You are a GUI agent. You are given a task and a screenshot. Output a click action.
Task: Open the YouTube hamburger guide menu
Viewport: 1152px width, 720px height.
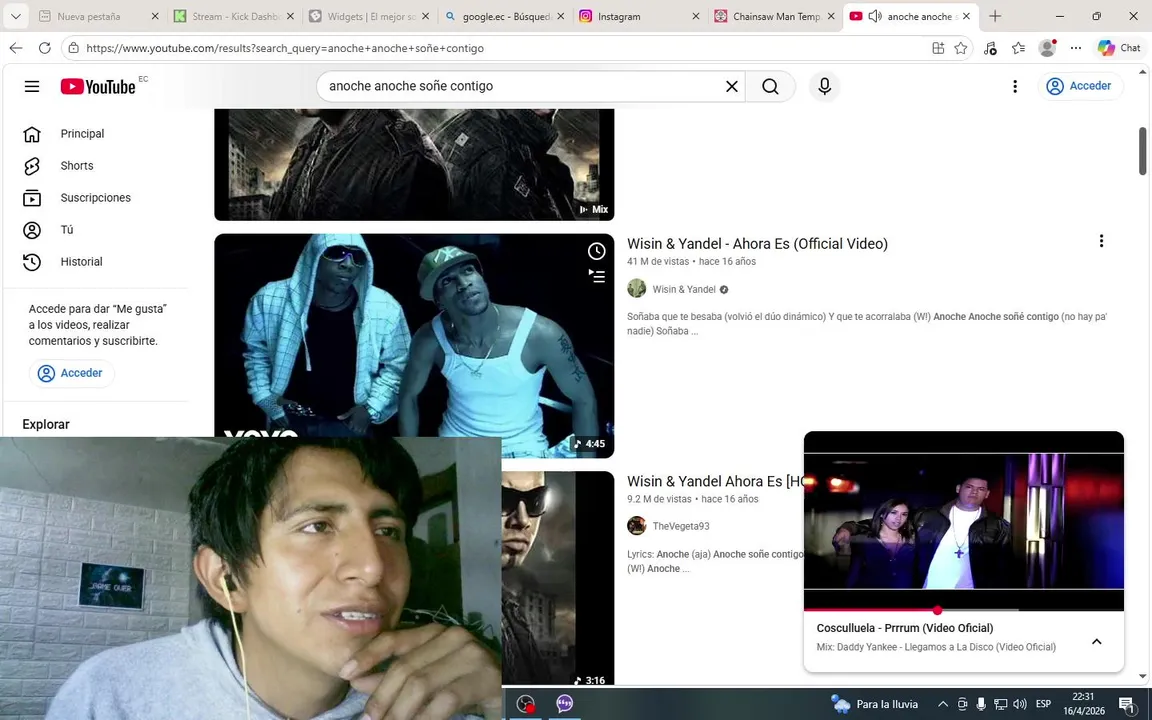click(x=32, y=86)
